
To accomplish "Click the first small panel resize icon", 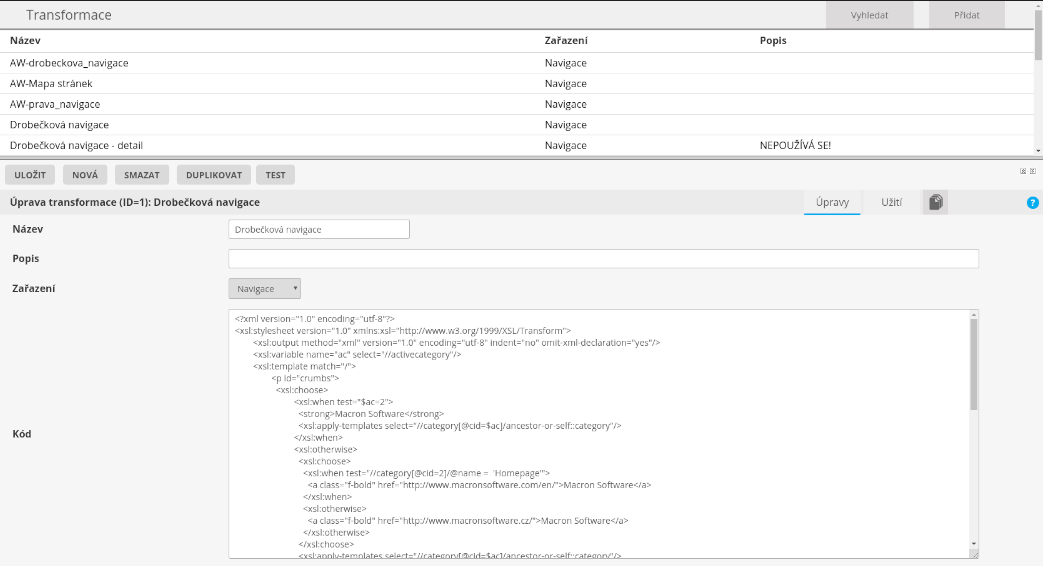I will tap(1022, 171).
